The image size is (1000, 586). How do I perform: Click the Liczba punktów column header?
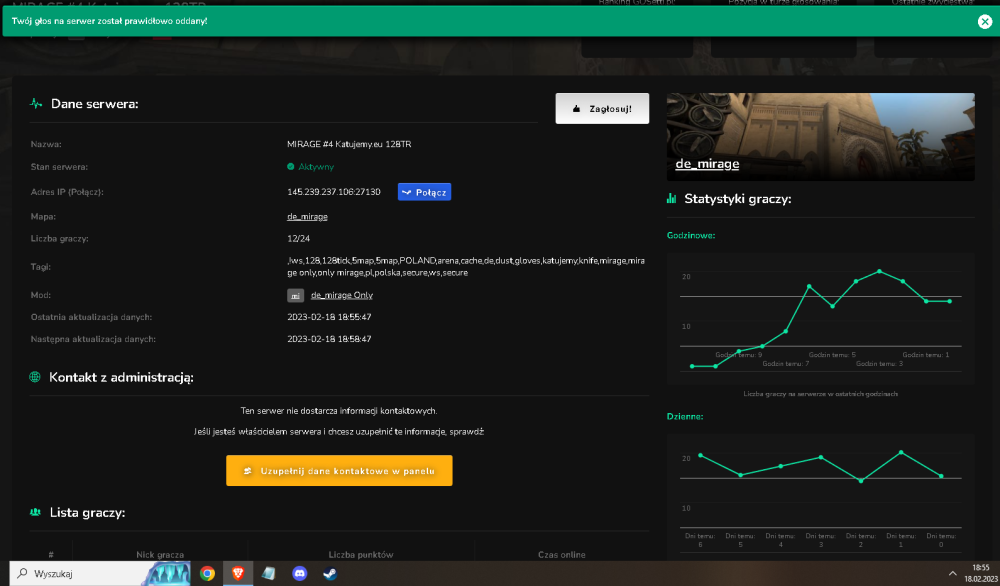tap(361, 555)
